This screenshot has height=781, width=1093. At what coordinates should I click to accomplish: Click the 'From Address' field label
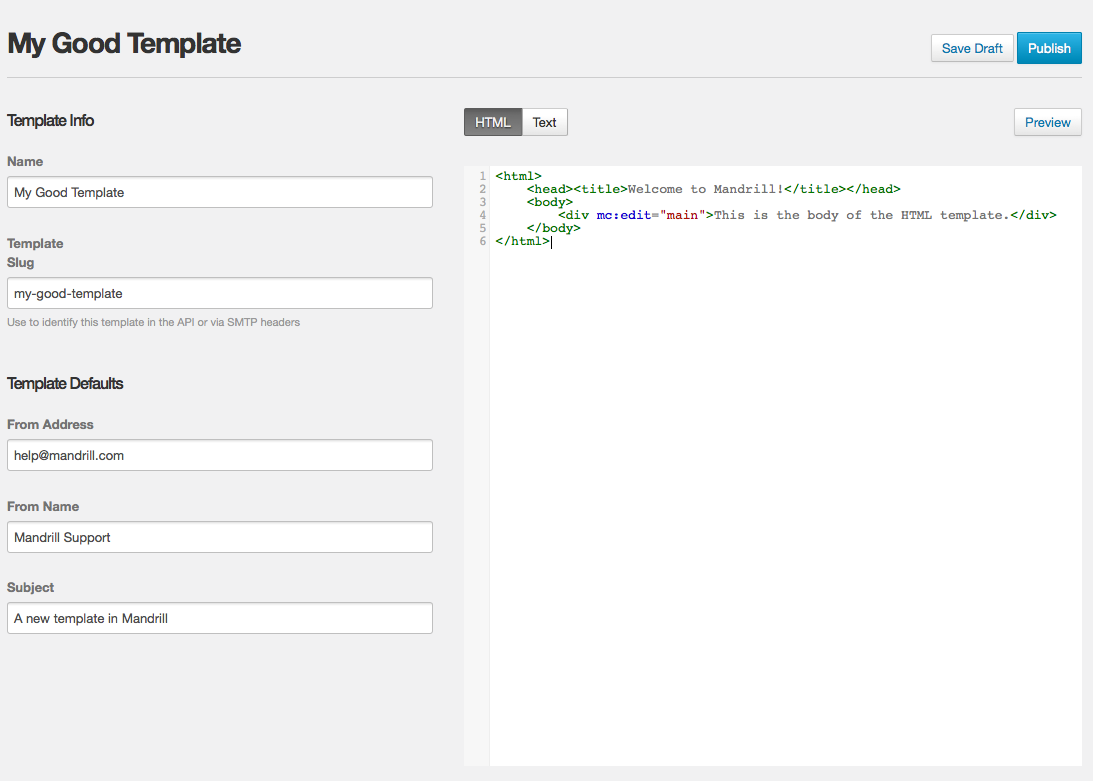[50, 424]
